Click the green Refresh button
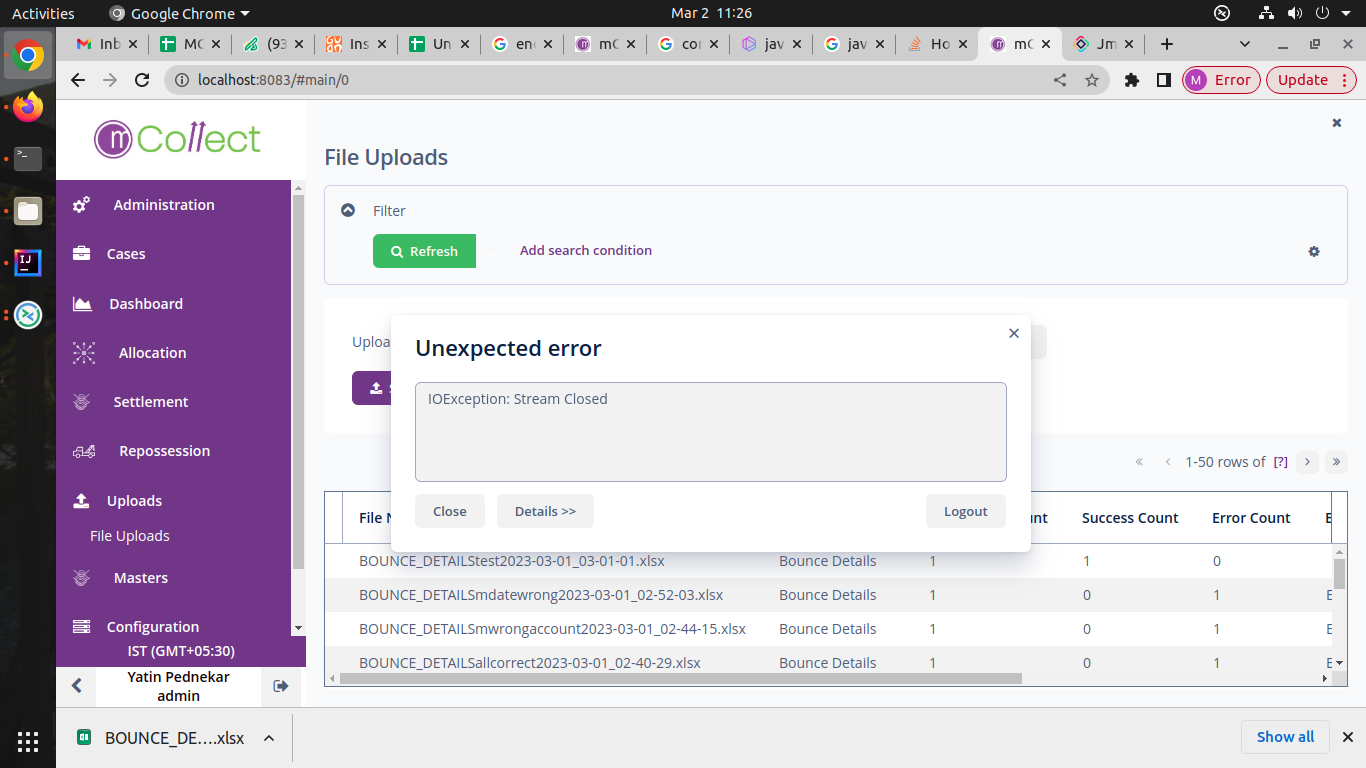Screen dimensions: 1366x768 pyautogui.click(x=424, y=251)
